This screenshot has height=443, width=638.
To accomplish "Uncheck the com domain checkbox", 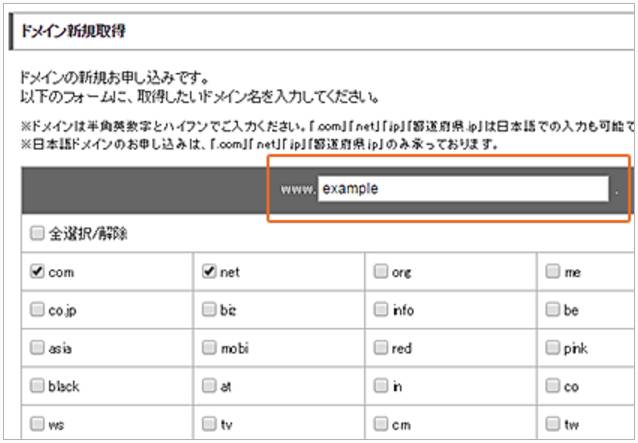I will 37,271.
